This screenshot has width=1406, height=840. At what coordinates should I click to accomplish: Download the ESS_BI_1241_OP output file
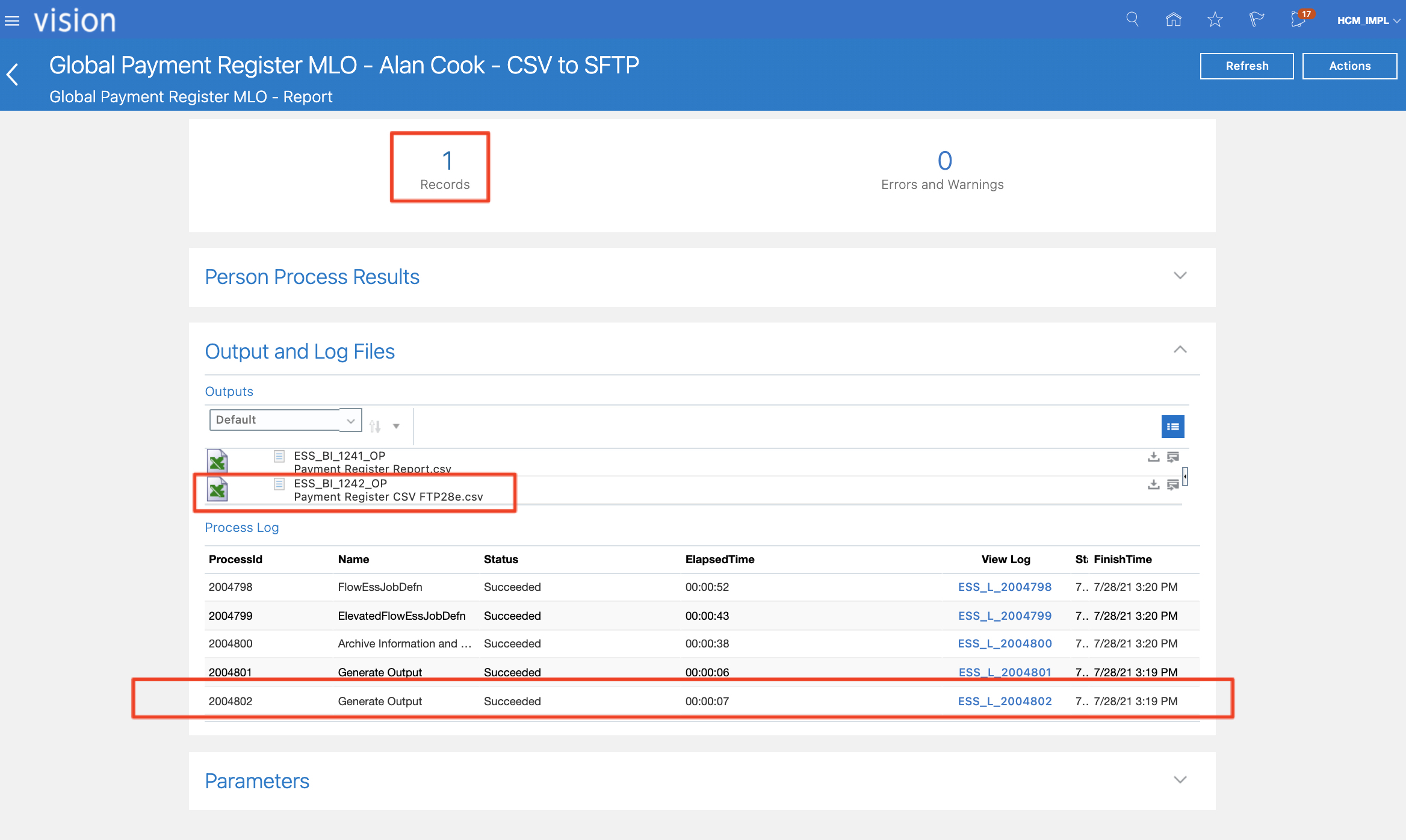pyautogui.click(x=1153, y=457)
